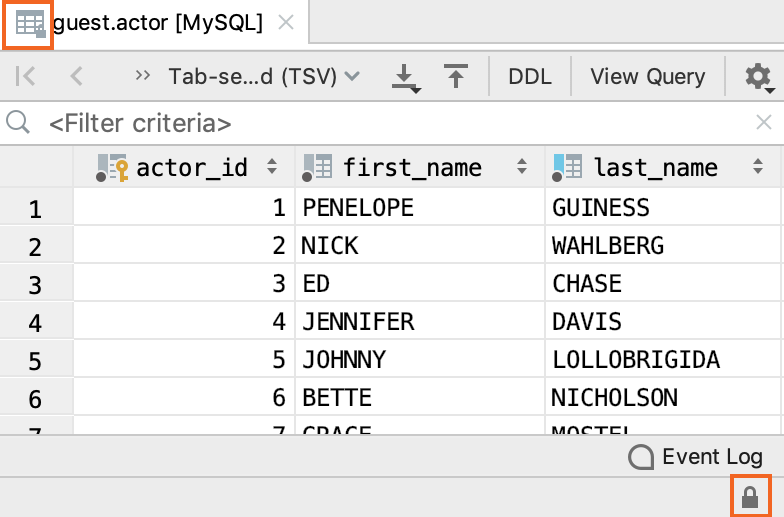The width and height of the screenshot is (784, 517).
Task: Click the JOHNNY first name cell
Action: pos(420,359)
